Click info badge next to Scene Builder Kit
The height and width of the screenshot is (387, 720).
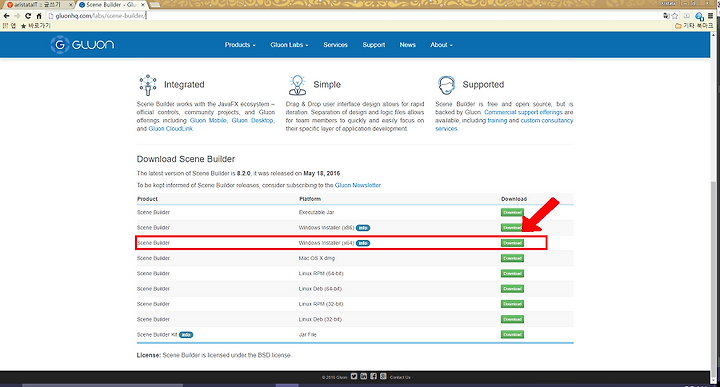click(186, 335)
